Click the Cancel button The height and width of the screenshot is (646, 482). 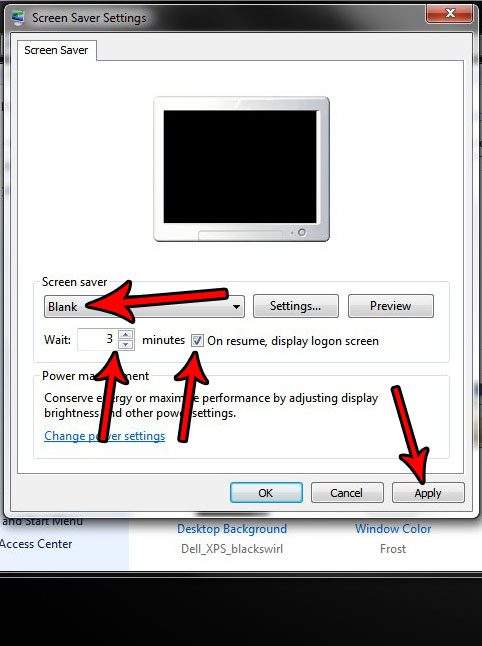pyautogui.click(x=347, y=493)
